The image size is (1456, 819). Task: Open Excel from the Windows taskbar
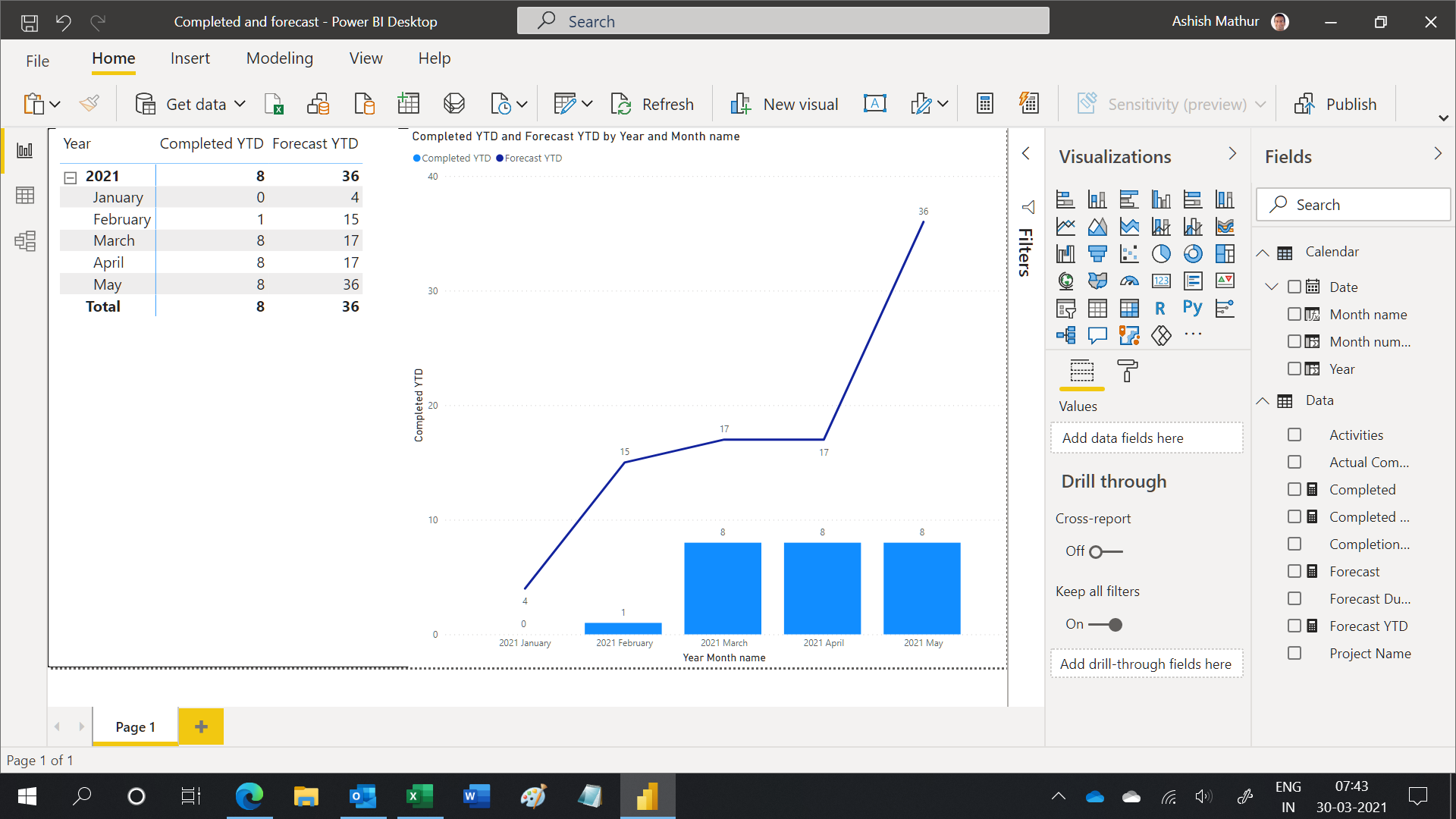[419, 796]
